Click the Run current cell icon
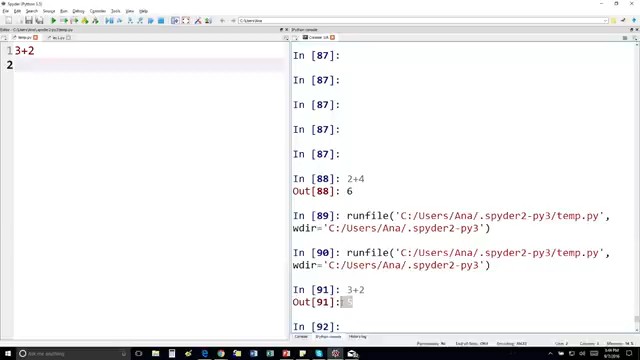Viewport: 640px width, 360px height. click(64, 20)
